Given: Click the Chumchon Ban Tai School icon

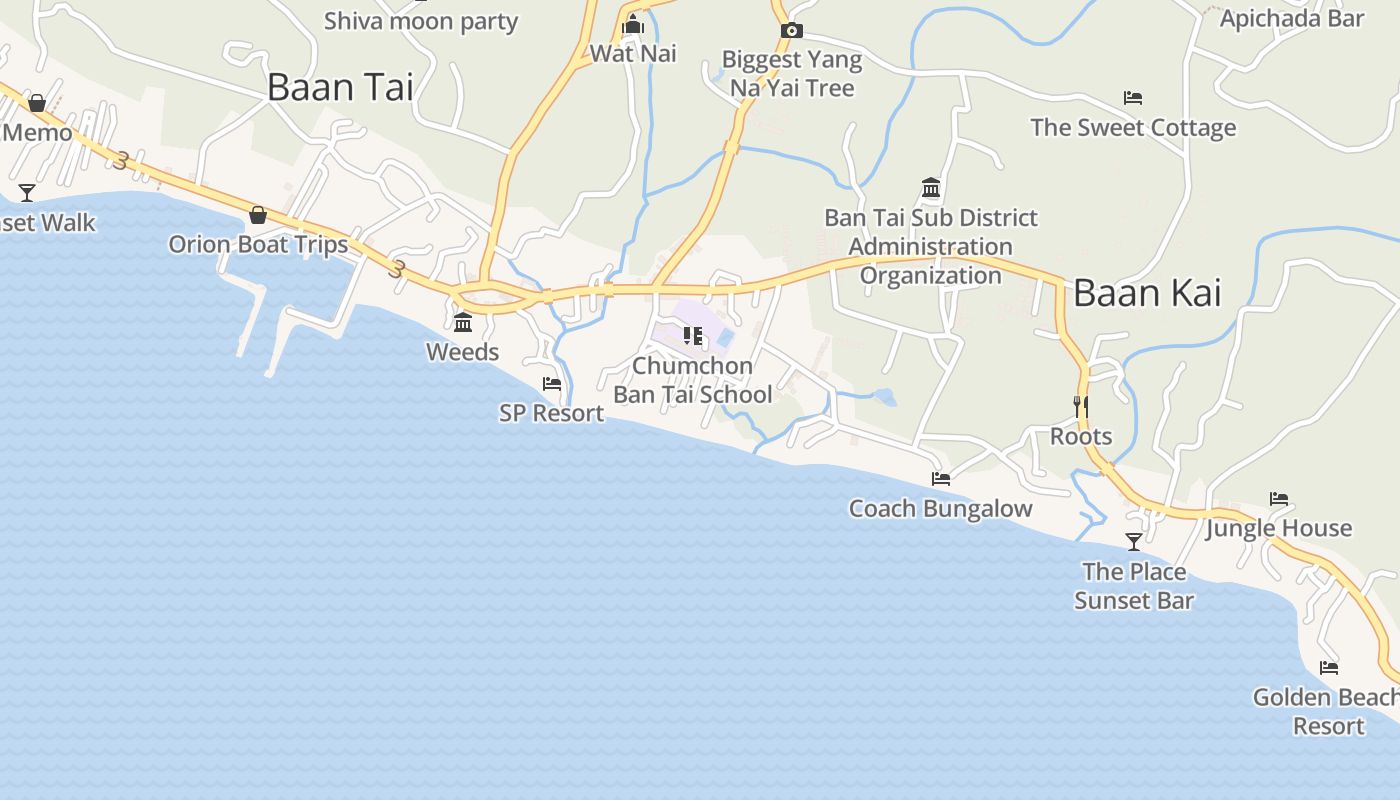Looking at the screenshot, I should (692, 336).
